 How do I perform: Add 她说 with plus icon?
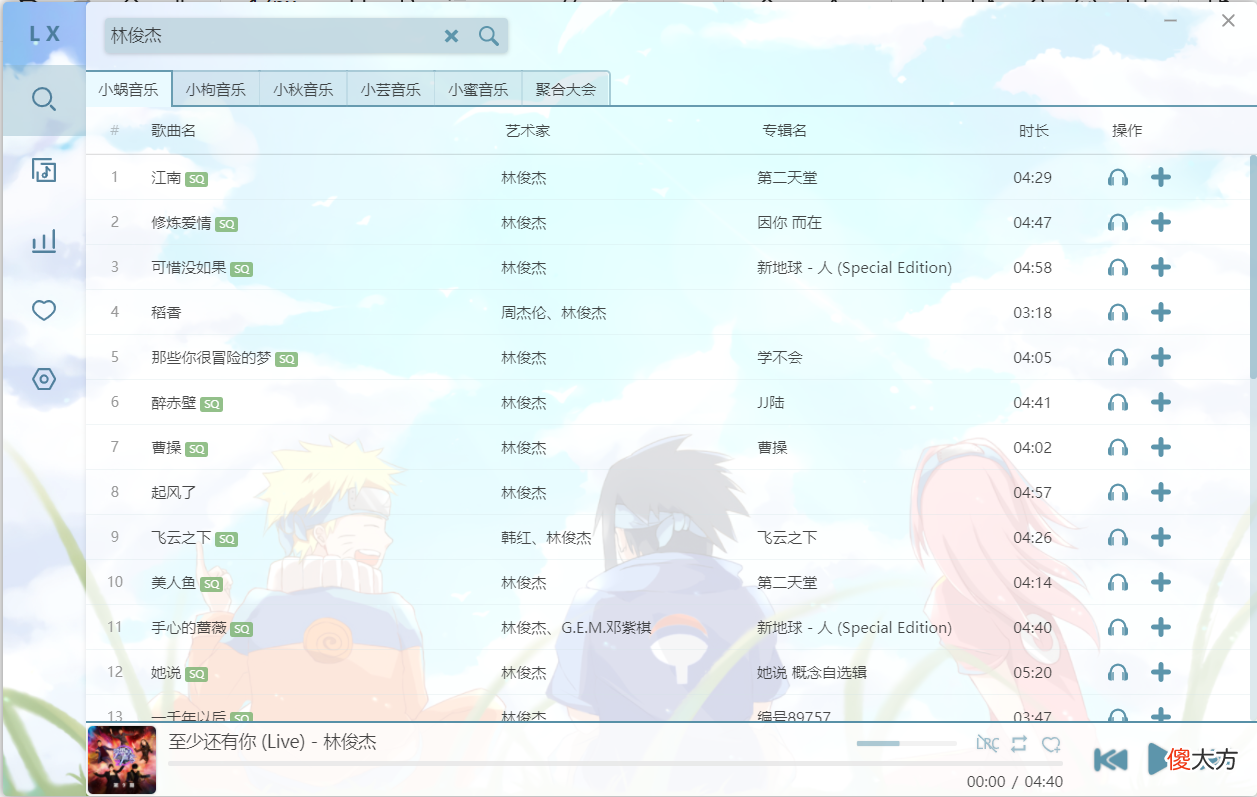1160,672
